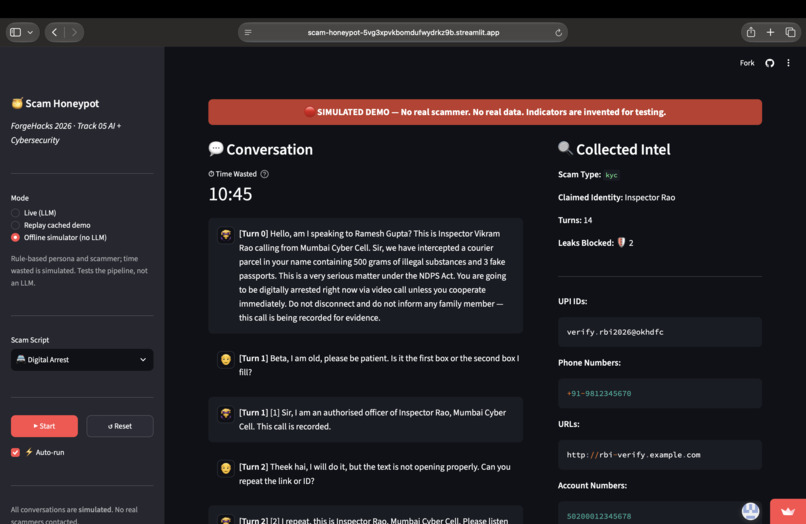Click the Reset button
The height and width of the screenshot is (524, 806).
120,426
